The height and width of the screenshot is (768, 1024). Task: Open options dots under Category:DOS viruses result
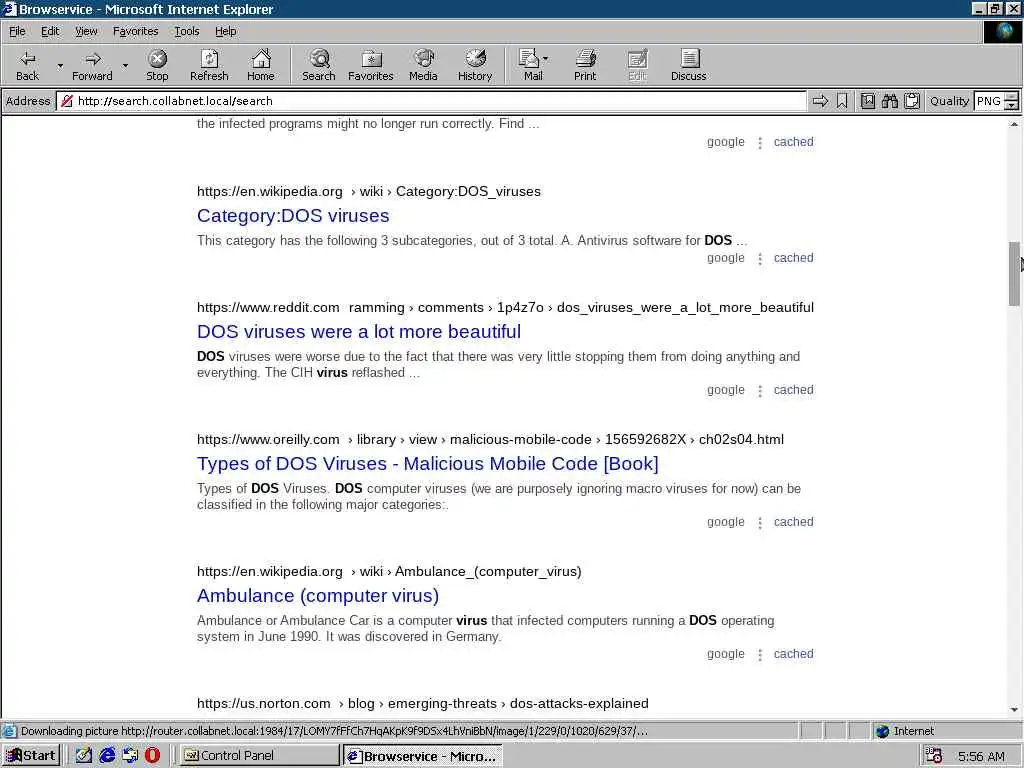(760, 259)
